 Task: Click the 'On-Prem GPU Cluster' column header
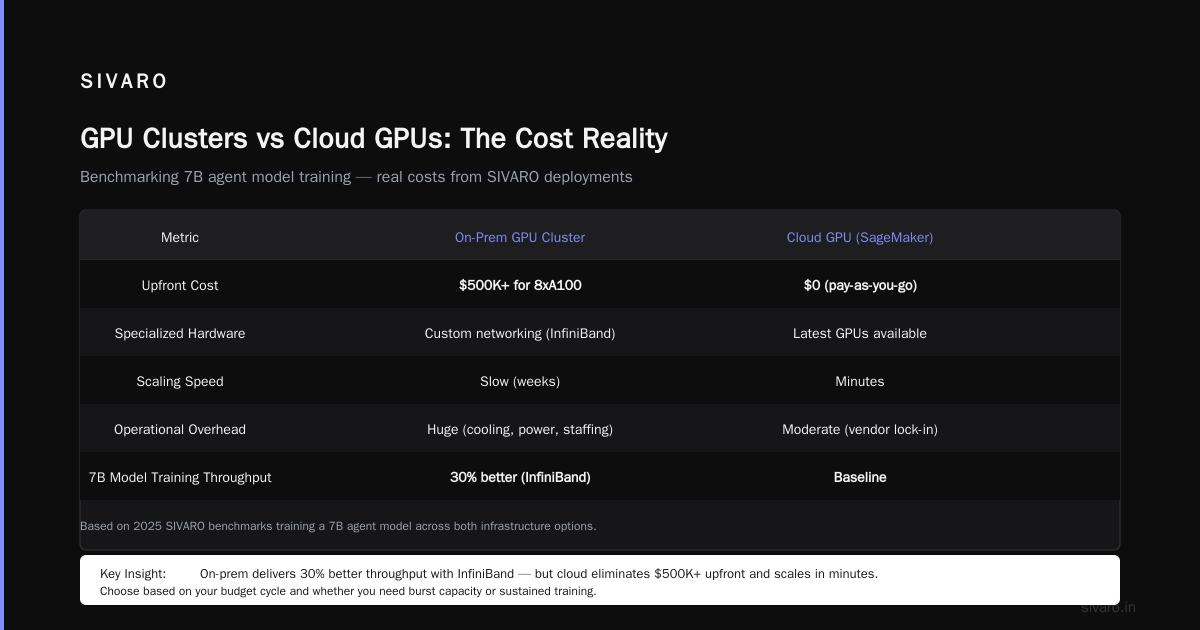tap(520, 237)
